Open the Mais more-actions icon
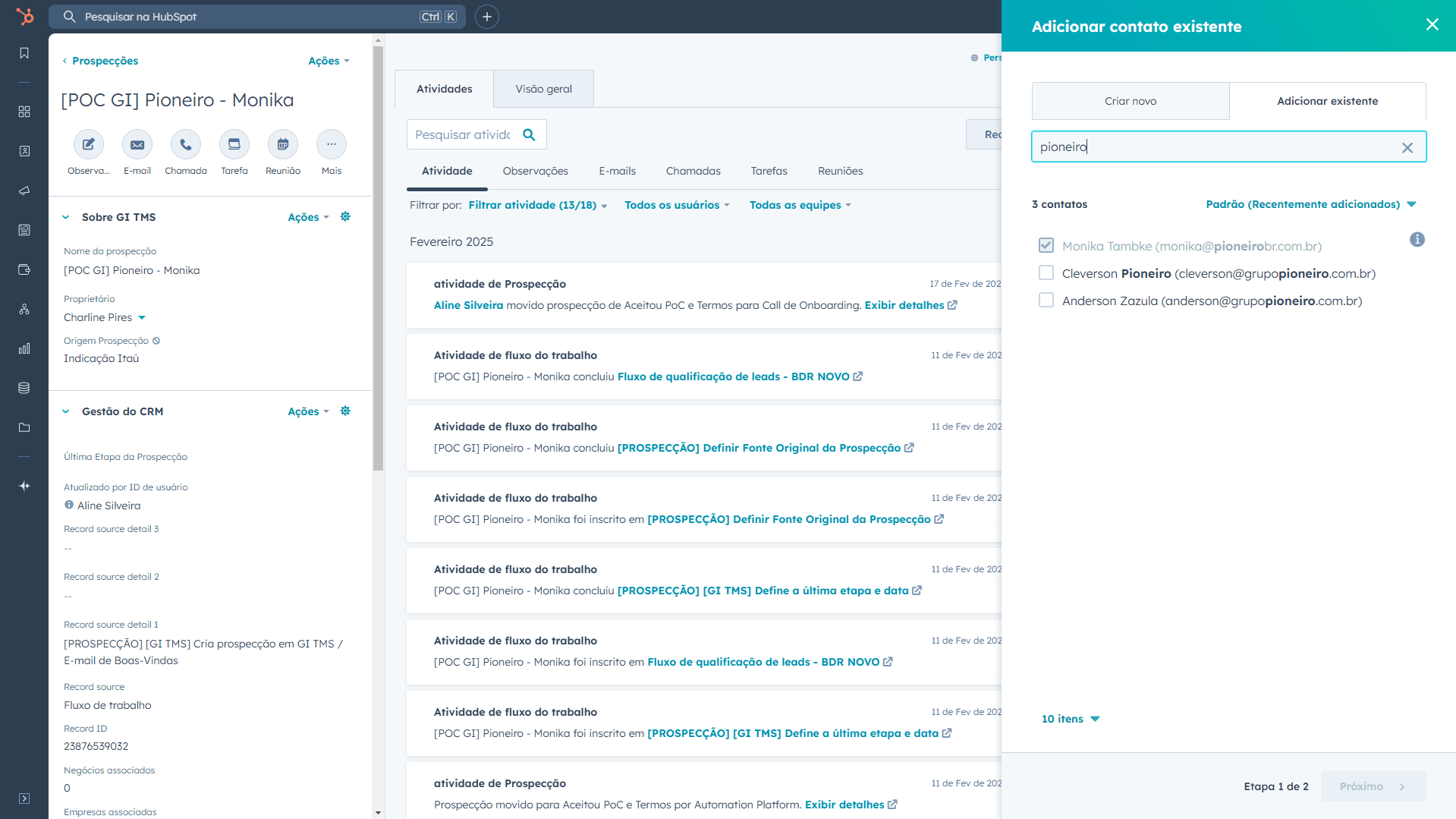Image resolution: width=1456 pixels, height=819 pixels. point(332,144)
